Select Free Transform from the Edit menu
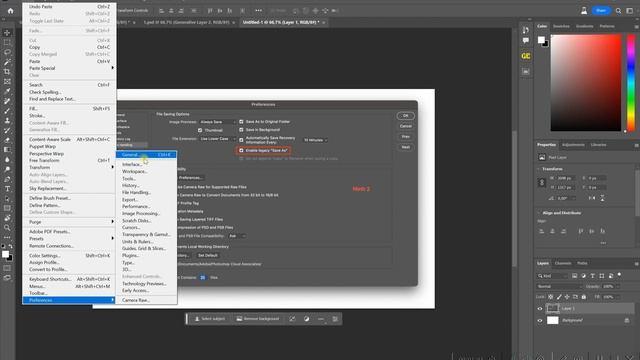The height and width of the screenshot is (360, 640). pyautogui.click(x=69, y=160)
